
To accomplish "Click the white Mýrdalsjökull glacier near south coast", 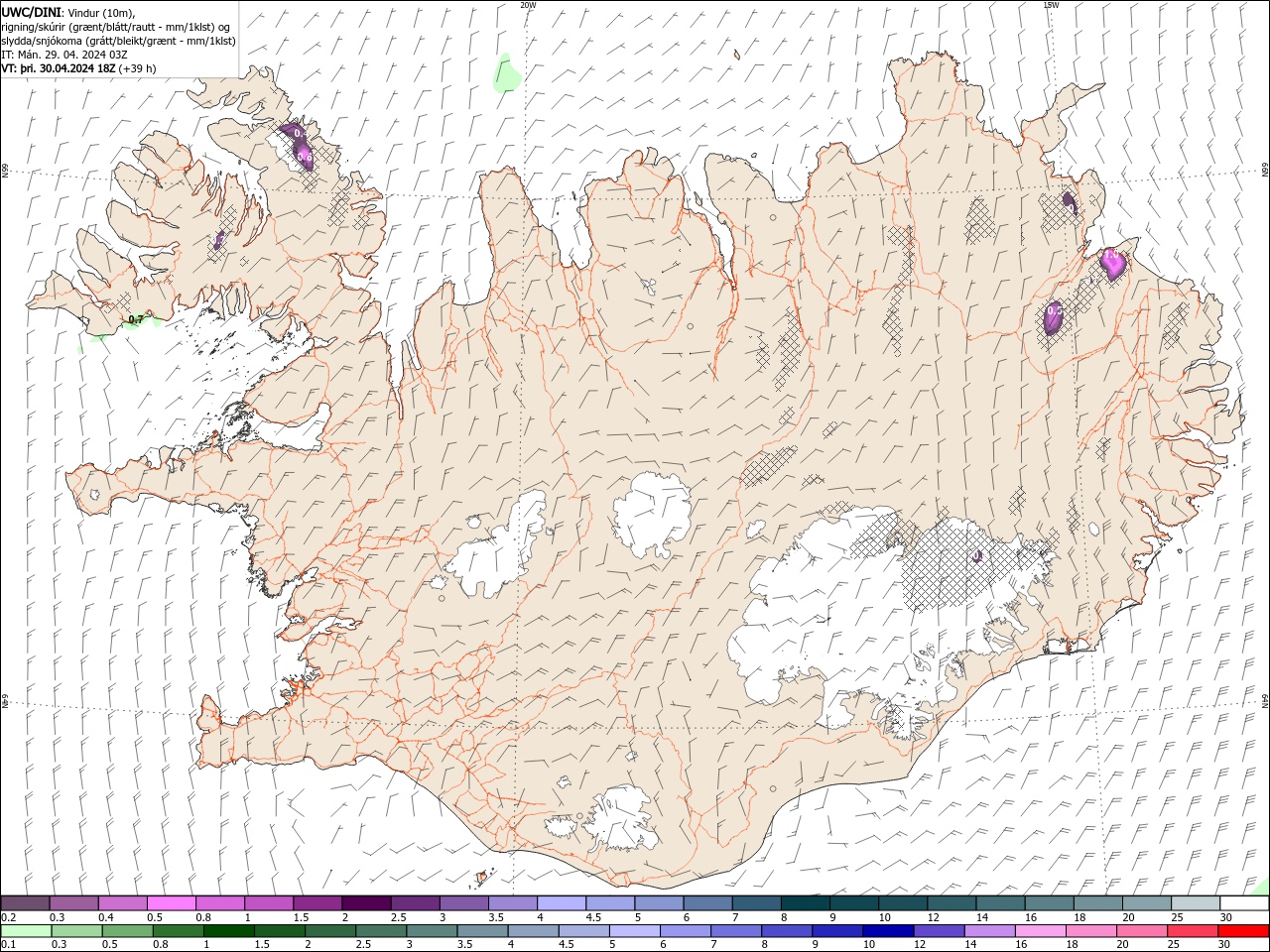I will [620, 819].
